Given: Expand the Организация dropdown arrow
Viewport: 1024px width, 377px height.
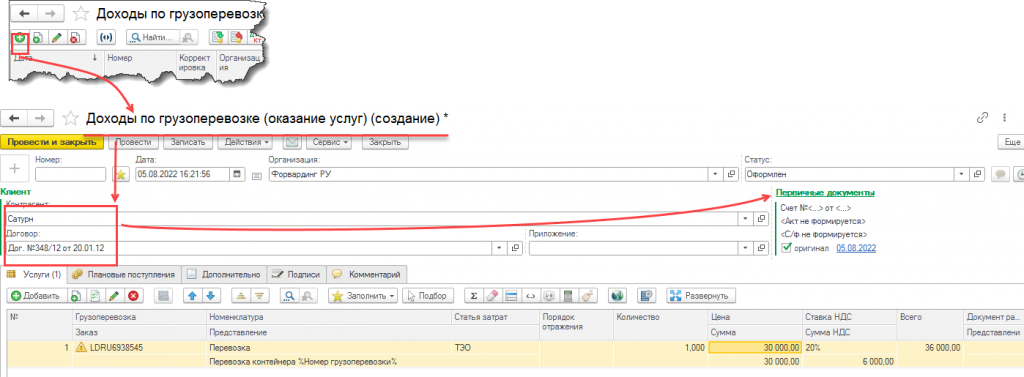Looking at the screenshot, I should coord(716,174).
